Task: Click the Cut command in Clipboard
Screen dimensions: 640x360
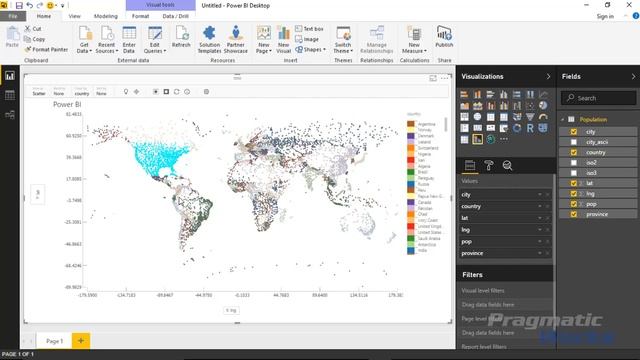Action: [x=33, y=29]
